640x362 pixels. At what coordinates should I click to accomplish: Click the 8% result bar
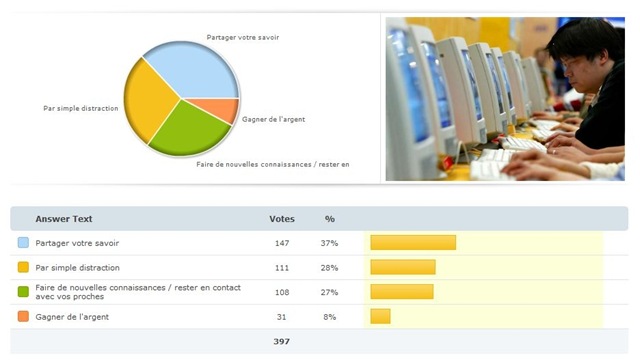coord(380,316)
